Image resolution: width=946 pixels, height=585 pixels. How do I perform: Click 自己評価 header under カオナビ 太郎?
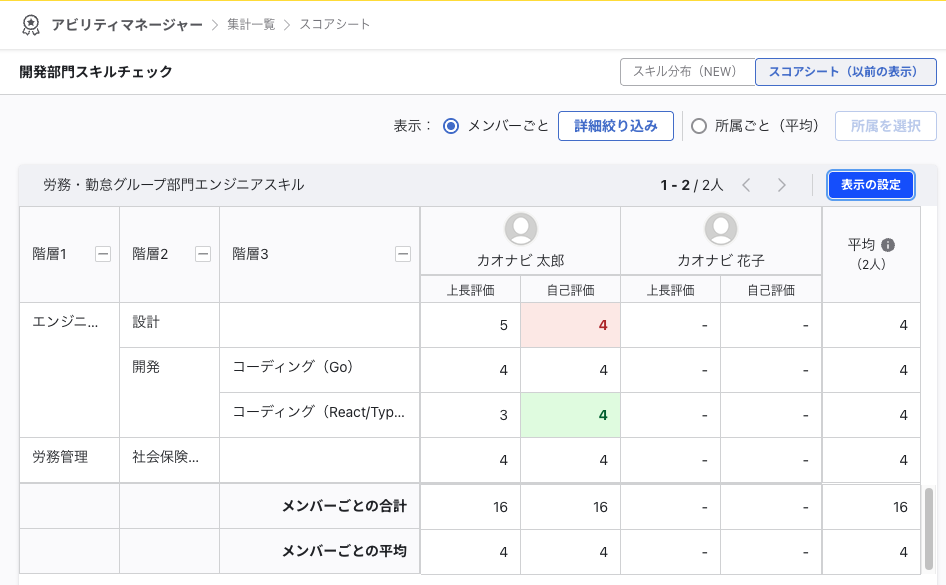pos(571,291)
